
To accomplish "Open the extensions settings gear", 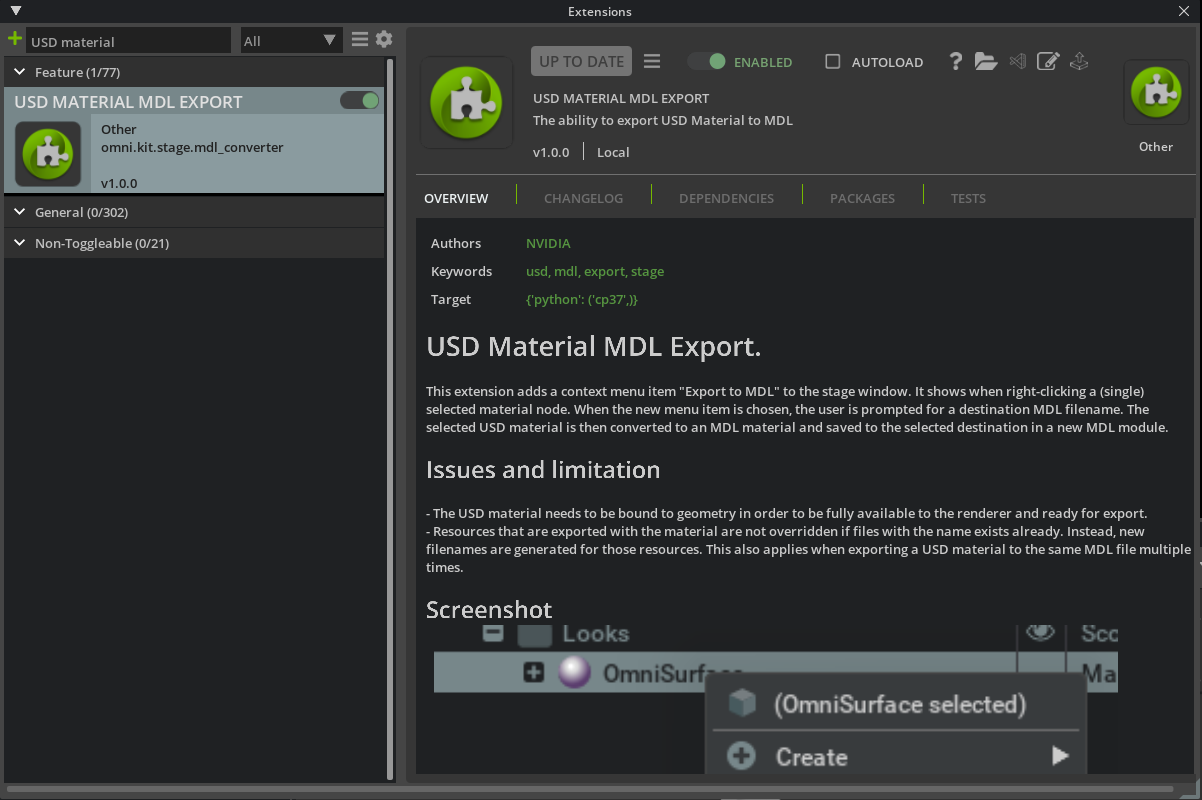I will tap(384, 40).
